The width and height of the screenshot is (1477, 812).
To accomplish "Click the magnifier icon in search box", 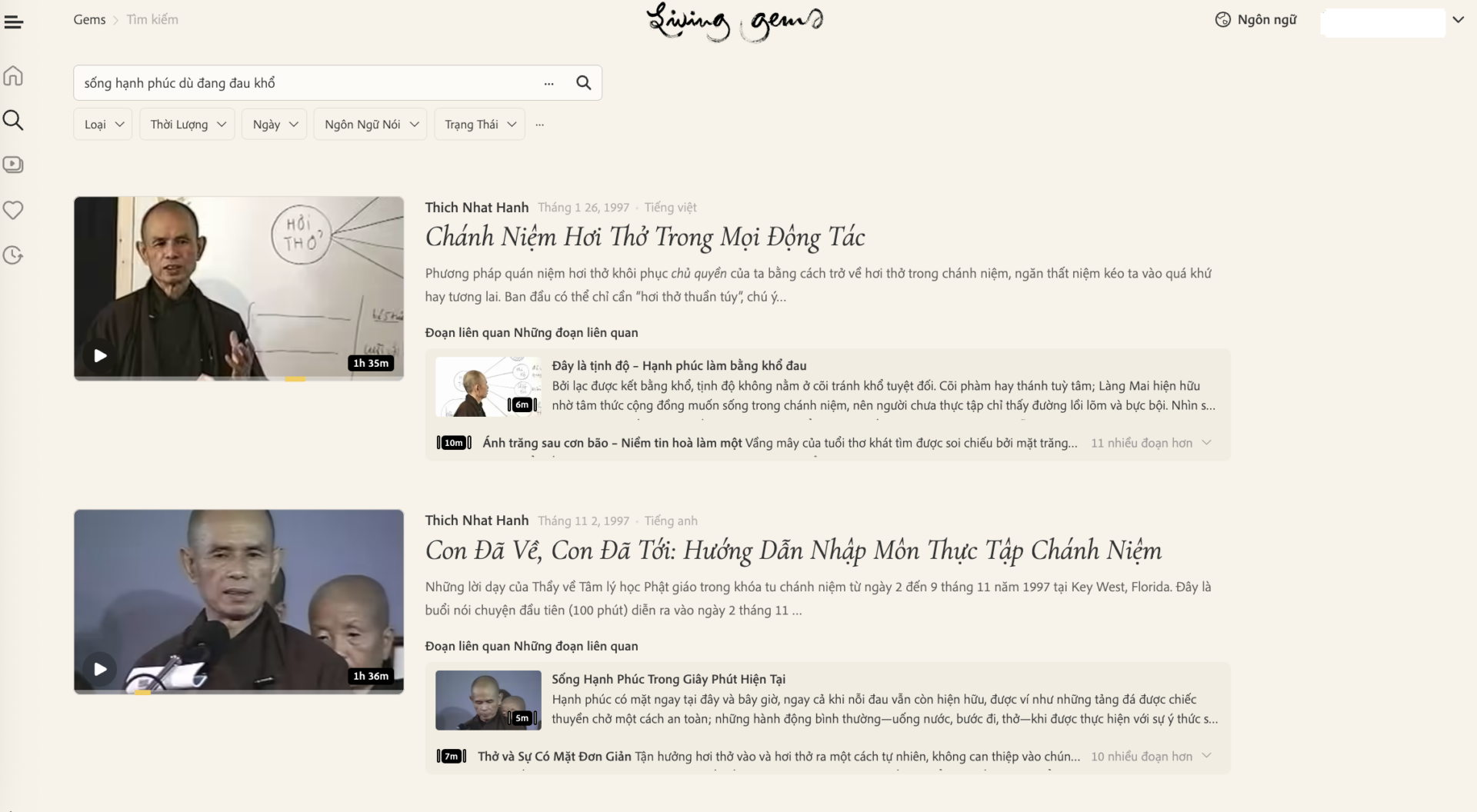I will pyautogui.click(x=583, y=83).
